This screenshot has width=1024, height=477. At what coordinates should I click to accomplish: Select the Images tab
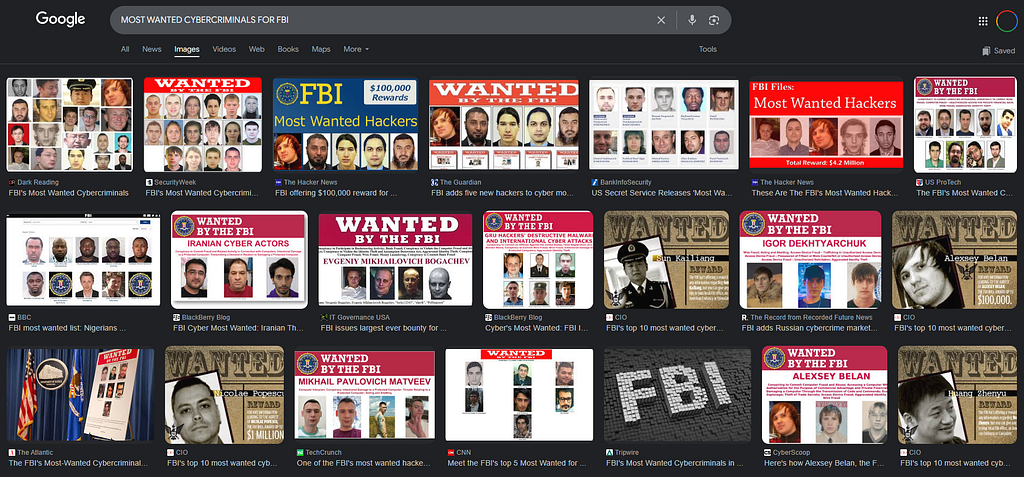[187, 49]
